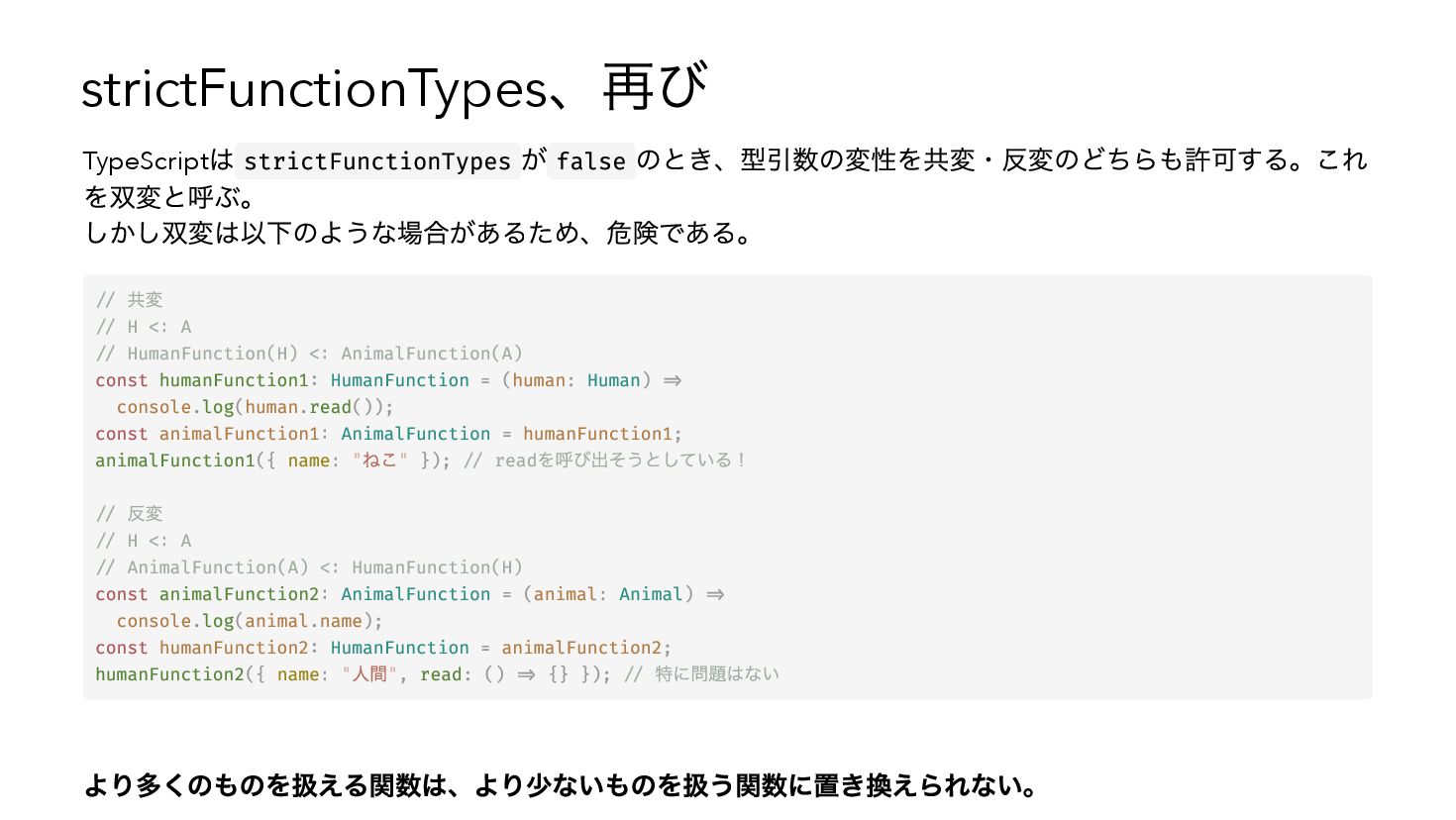
Task: Click the string "人間" in the last code line
Action: pyautogui.click(x=369, y=674)
